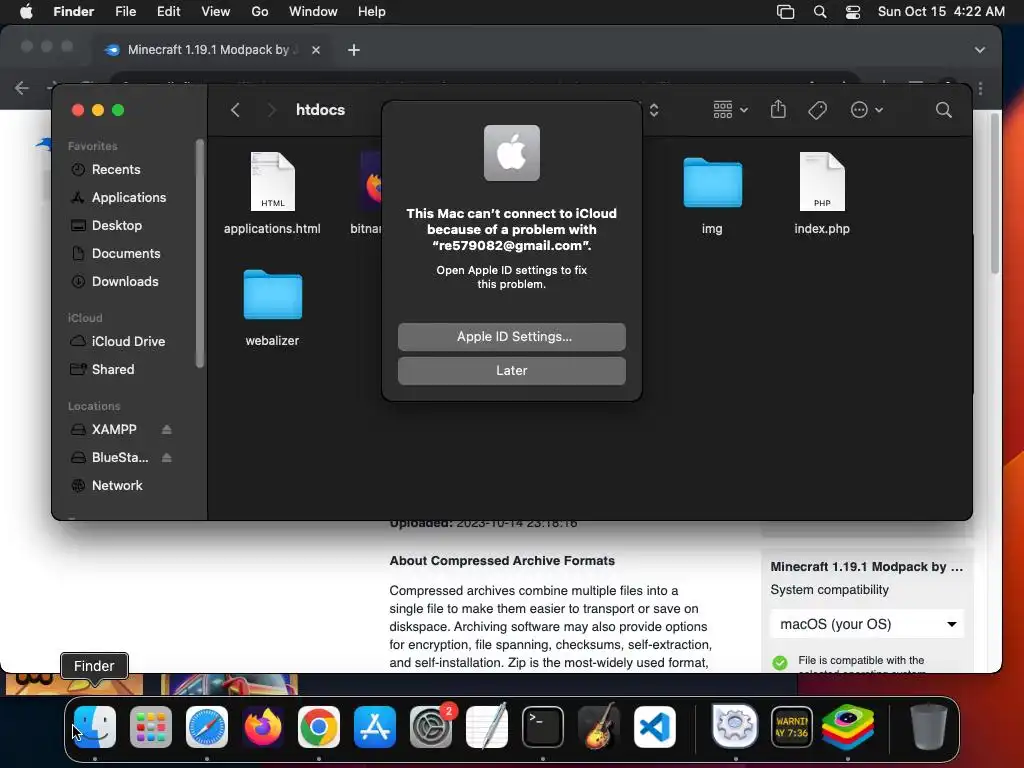The width and height of the screenshot is (1024, 768).
Task: Open the Tags toolbar icon in Finder
Action: (817, 110)
